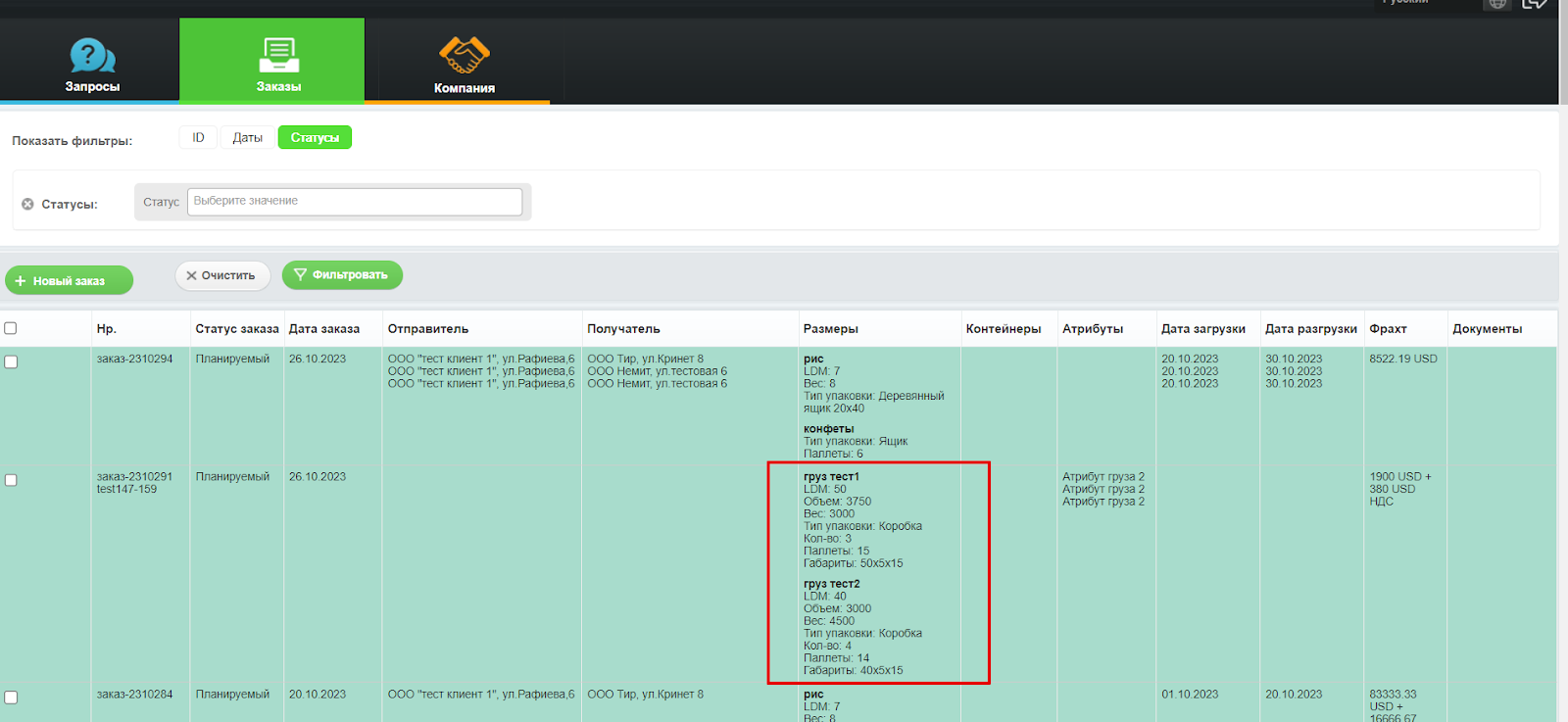The width and height of the screenshot is (1568, 722).
Task: Sort by the Нр. column header
Action: point(107,329)
